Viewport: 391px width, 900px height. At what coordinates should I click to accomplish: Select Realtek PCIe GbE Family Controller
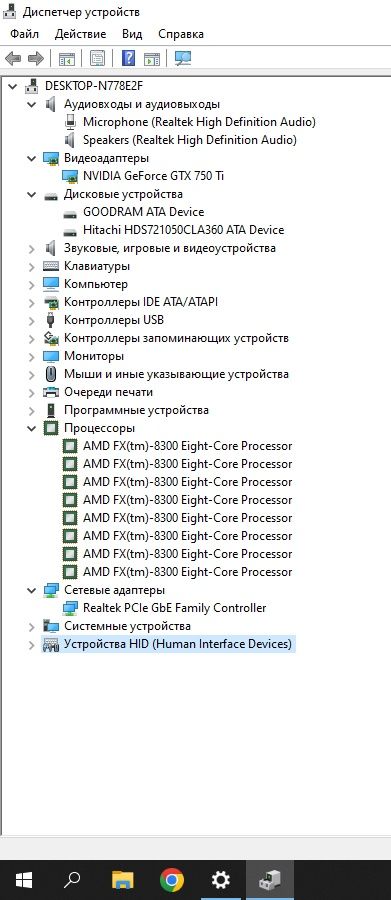pyautogui.click(x=175, y=608)
